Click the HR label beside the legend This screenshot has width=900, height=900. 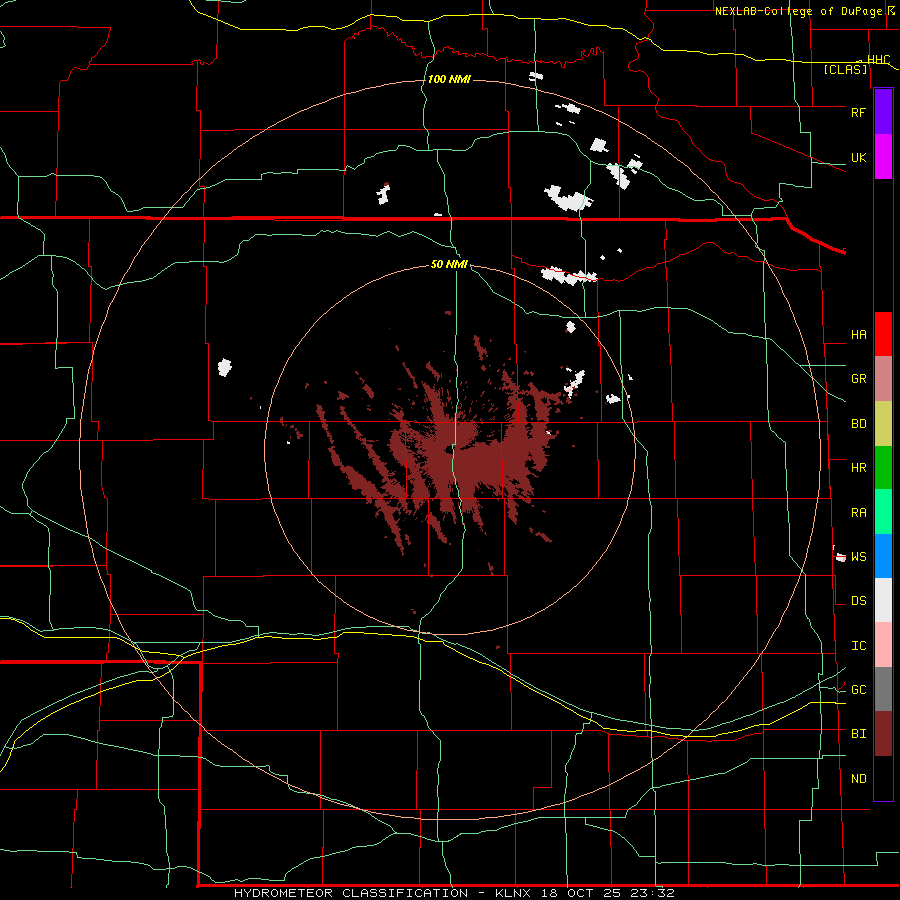coord(858,467)
